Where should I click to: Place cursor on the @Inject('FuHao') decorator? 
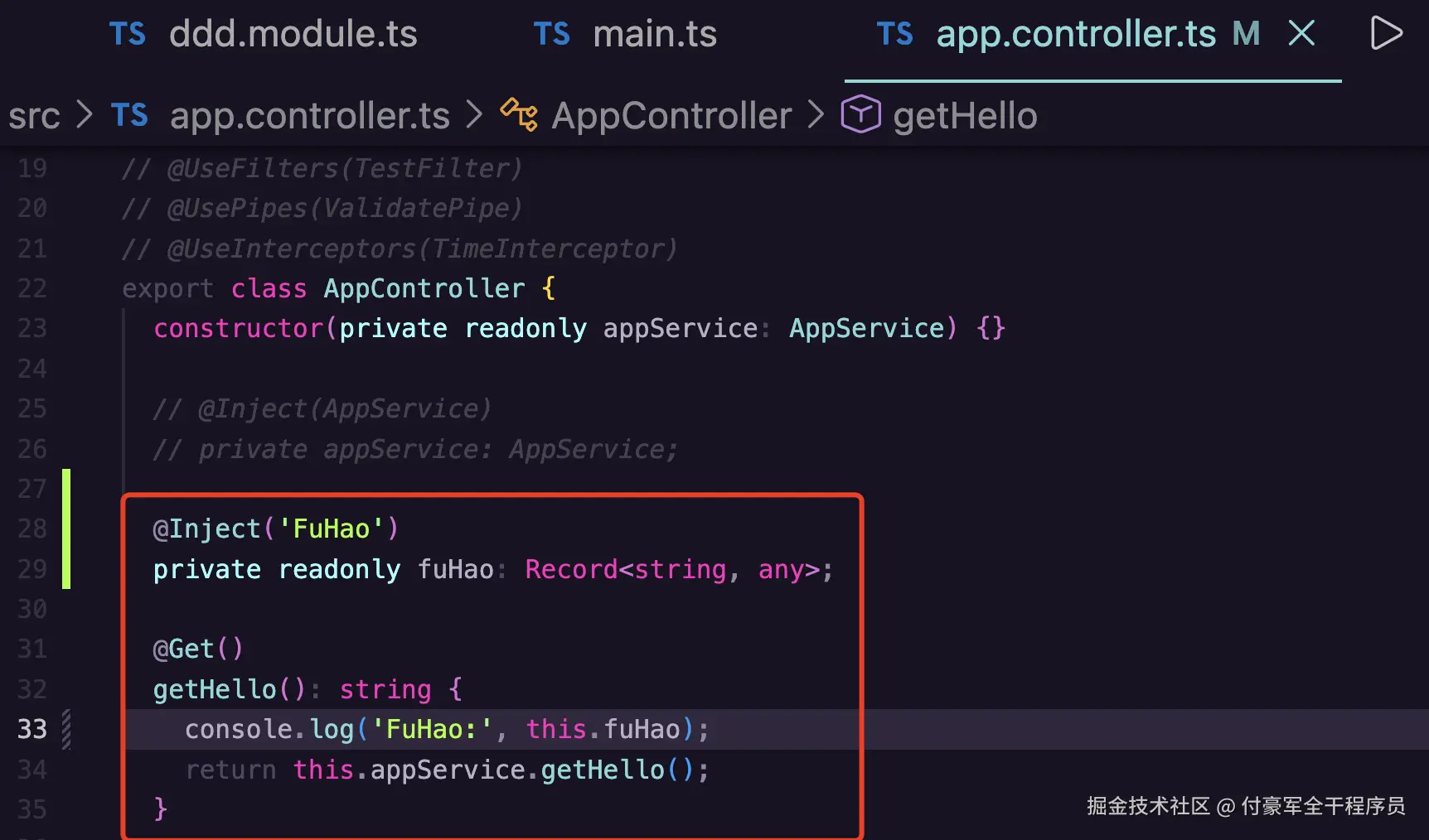tap(276, 529)
